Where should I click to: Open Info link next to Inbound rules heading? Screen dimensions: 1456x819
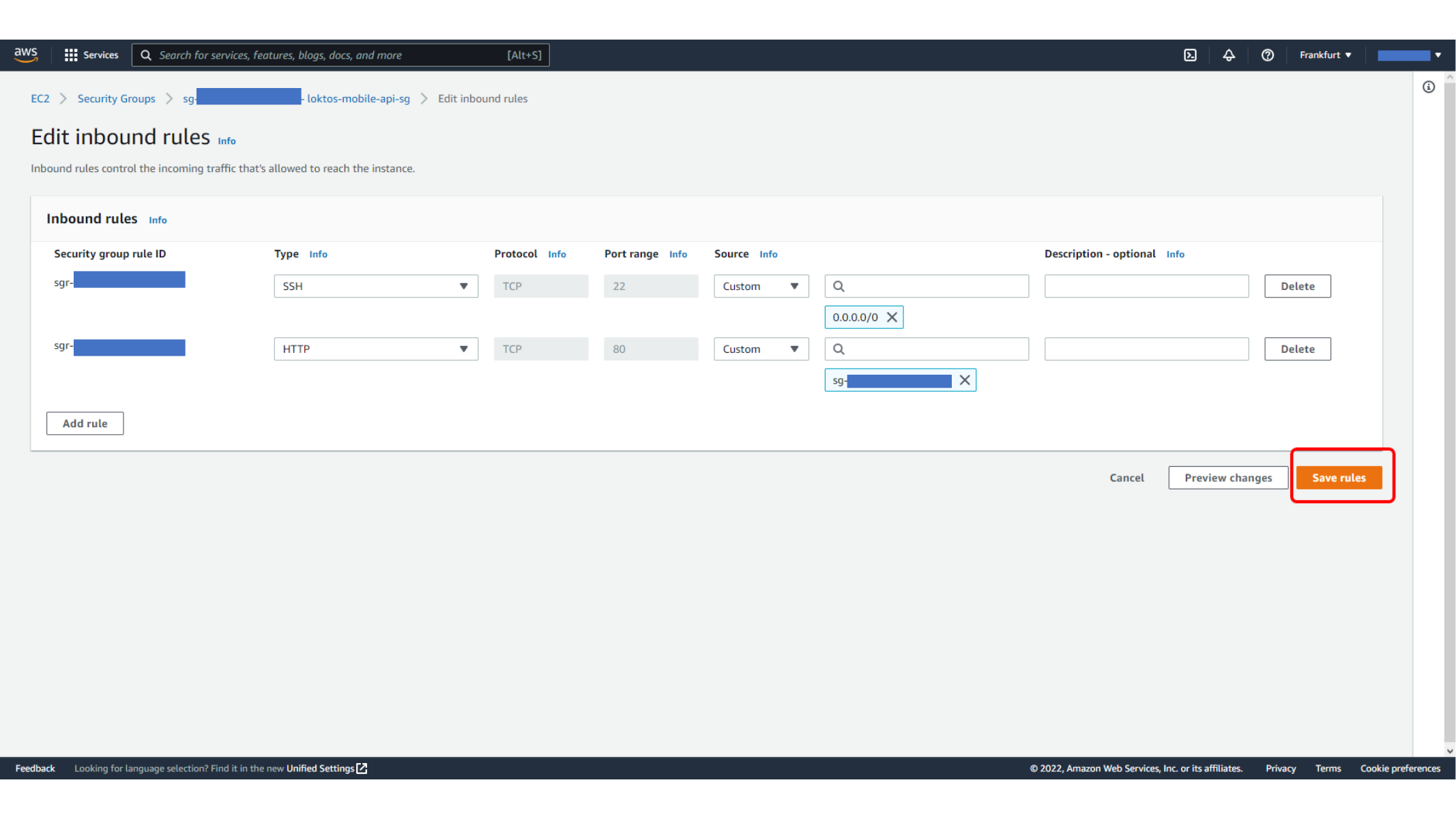tap(158, 220)
